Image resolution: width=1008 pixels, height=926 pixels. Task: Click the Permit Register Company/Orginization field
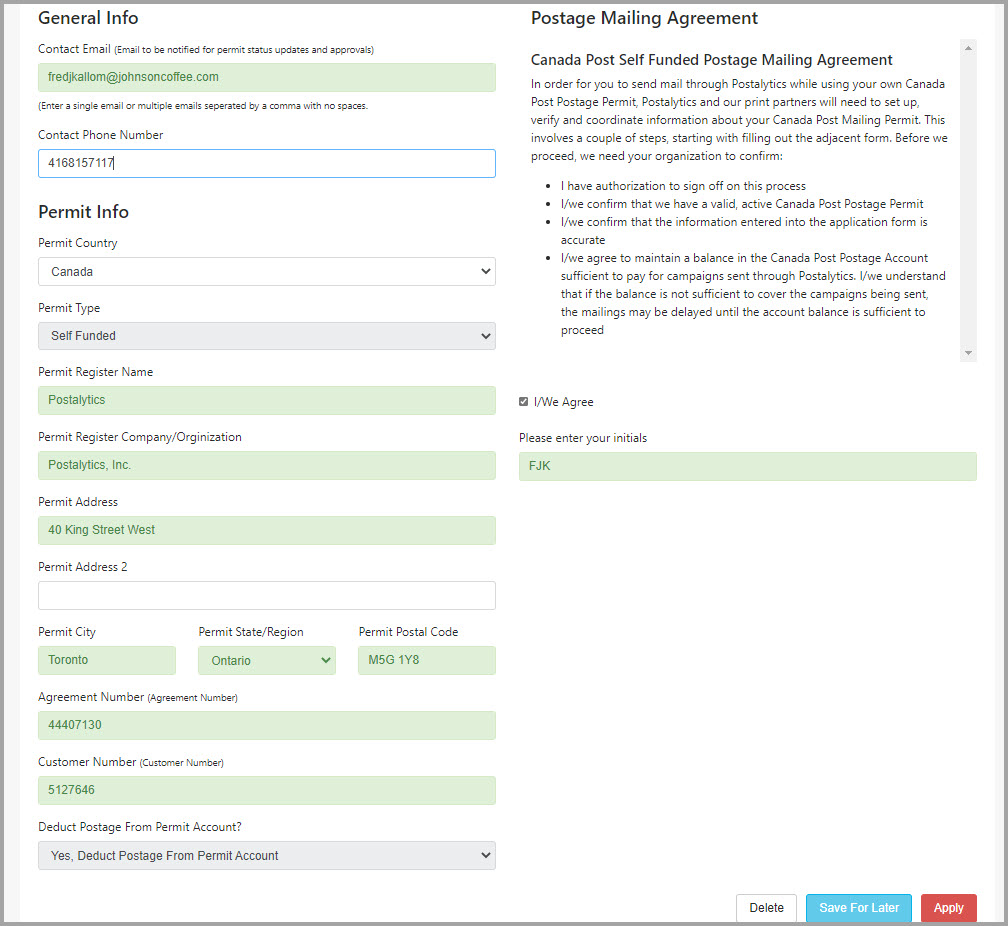267,465
